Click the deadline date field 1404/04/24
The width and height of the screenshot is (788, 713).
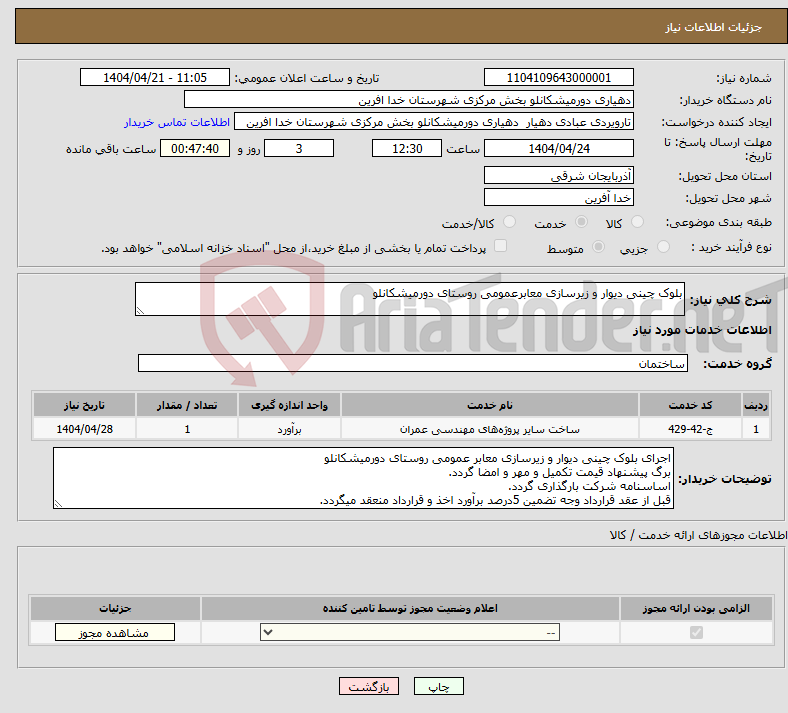click(559, 148)
